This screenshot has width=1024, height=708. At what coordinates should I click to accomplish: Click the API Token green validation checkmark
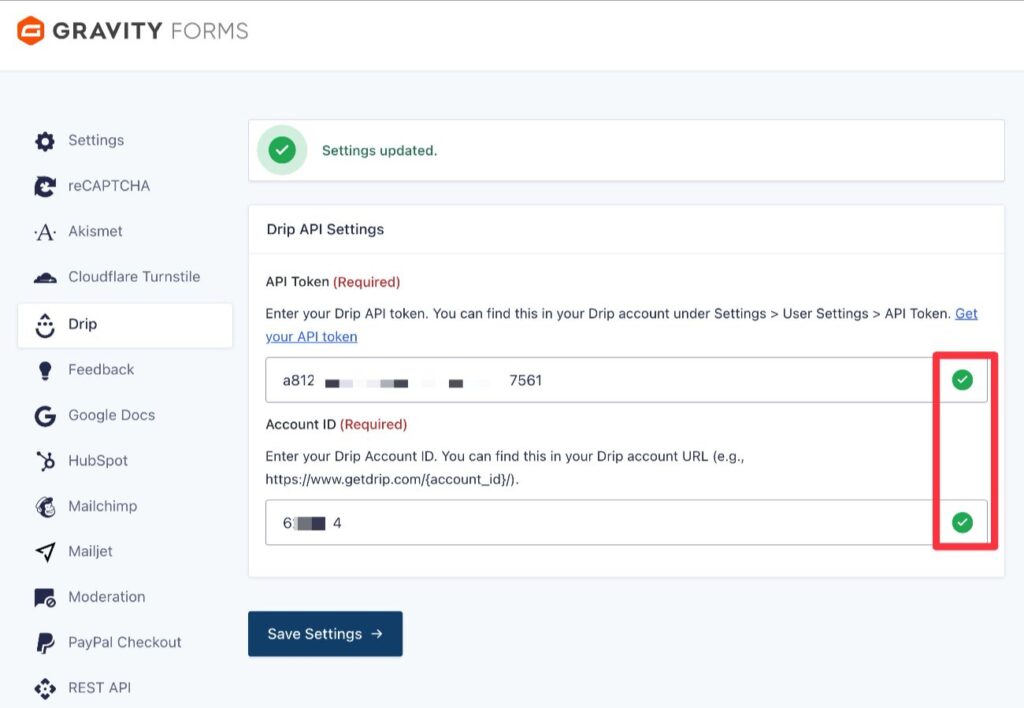click(962, 379)
